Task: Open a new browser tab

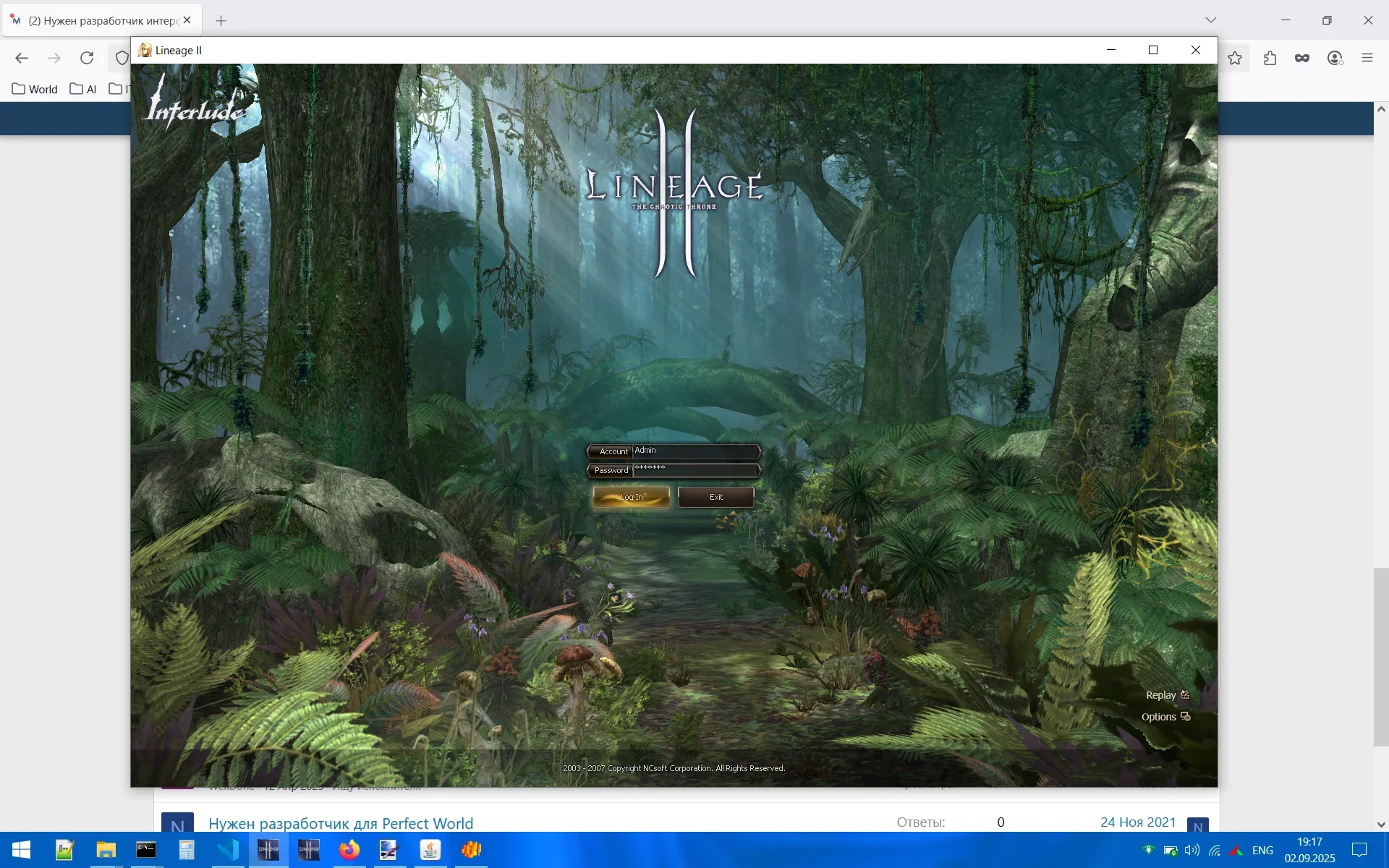Action: pos(221,20)
